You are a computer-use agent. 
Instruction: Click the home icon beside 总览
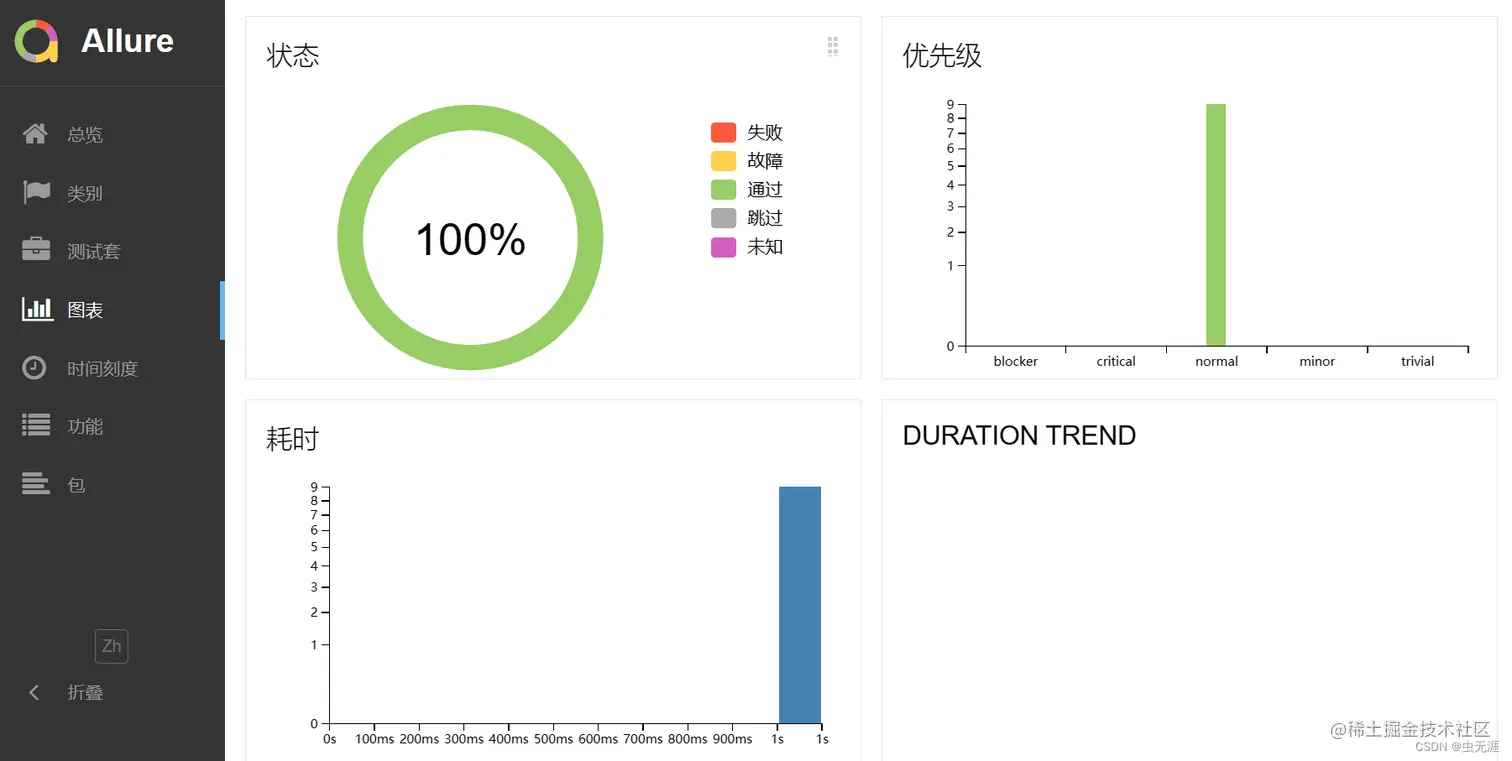35,134
